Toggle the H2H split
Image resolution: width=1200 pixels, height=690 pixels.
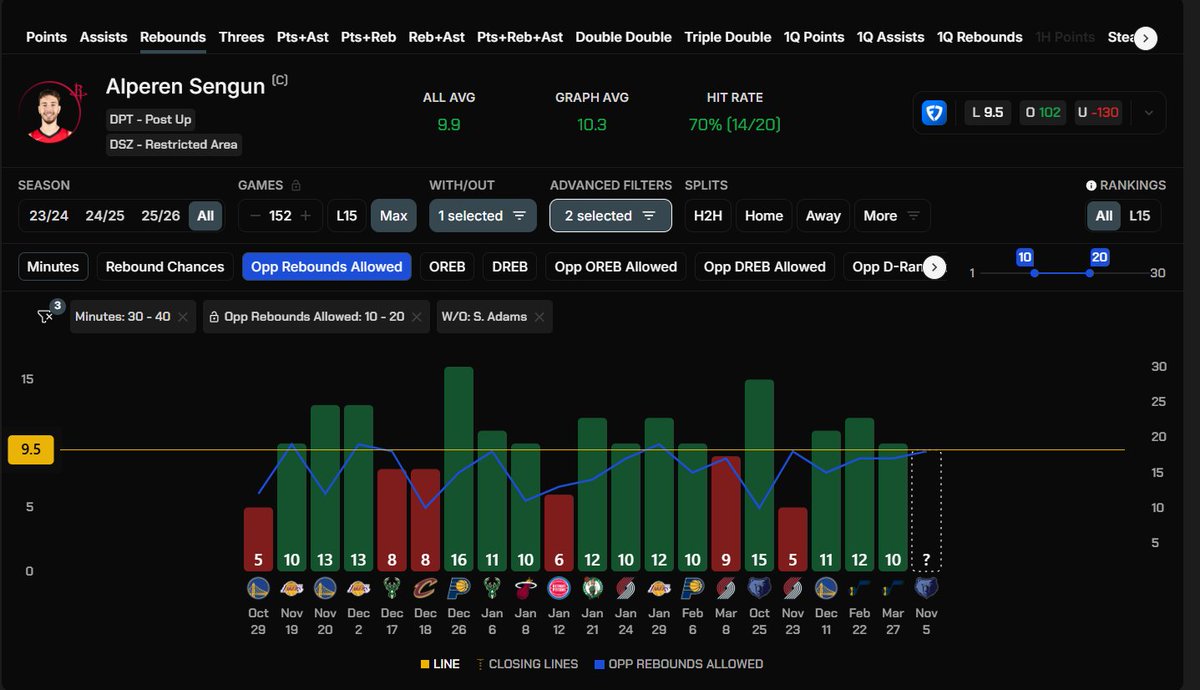707,216
